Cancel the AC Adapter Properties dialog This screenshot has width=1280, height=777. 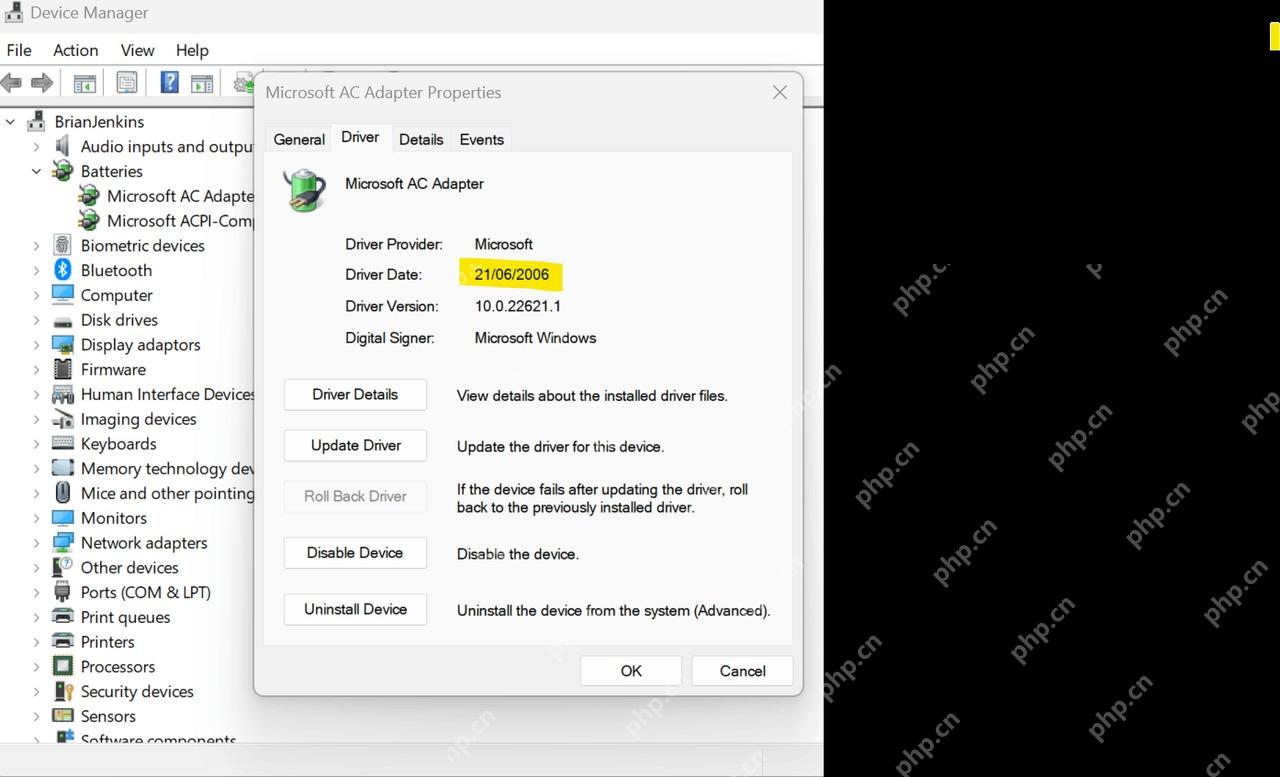tap(743, 671)
